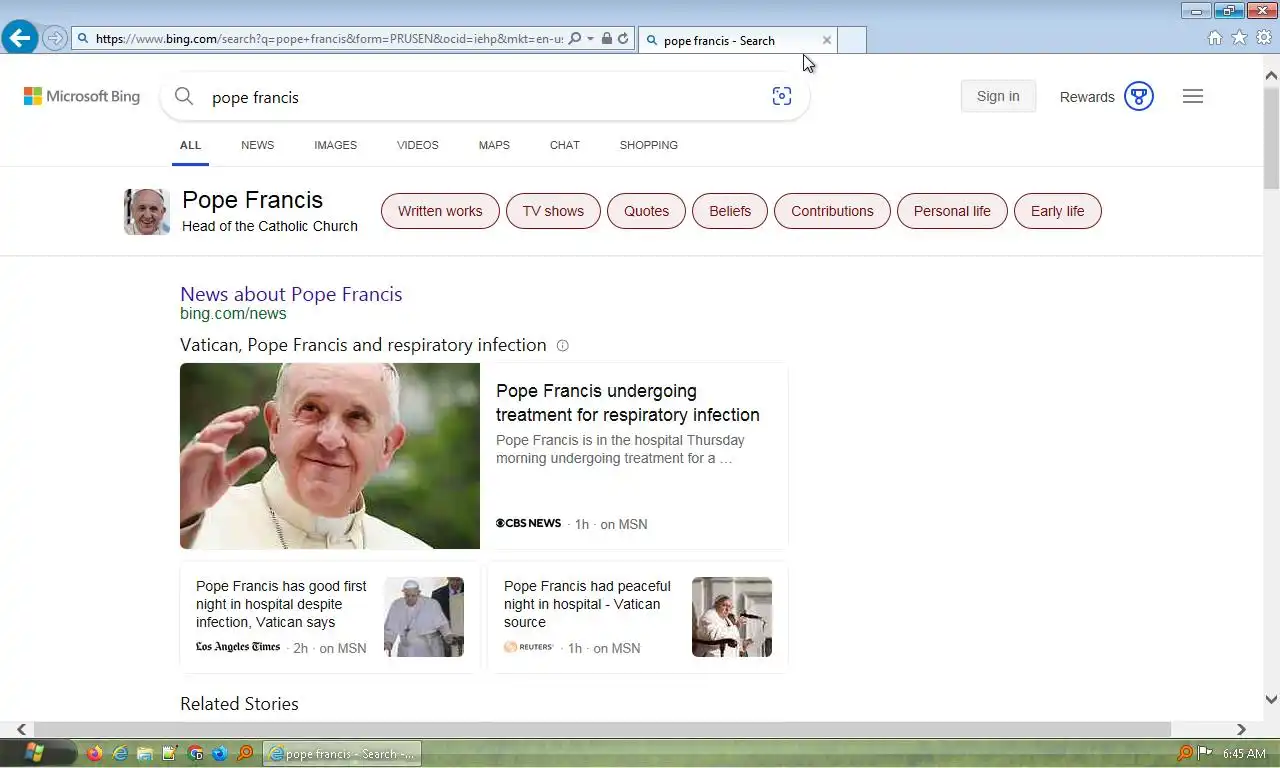Select the 'Contributions' chip

click(x=832, y=211)
